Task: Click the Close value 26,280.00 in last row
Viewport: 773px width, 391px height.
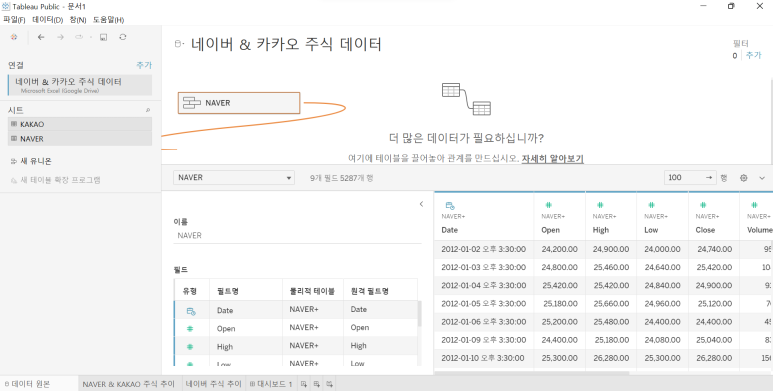Action: click(714, 358)
